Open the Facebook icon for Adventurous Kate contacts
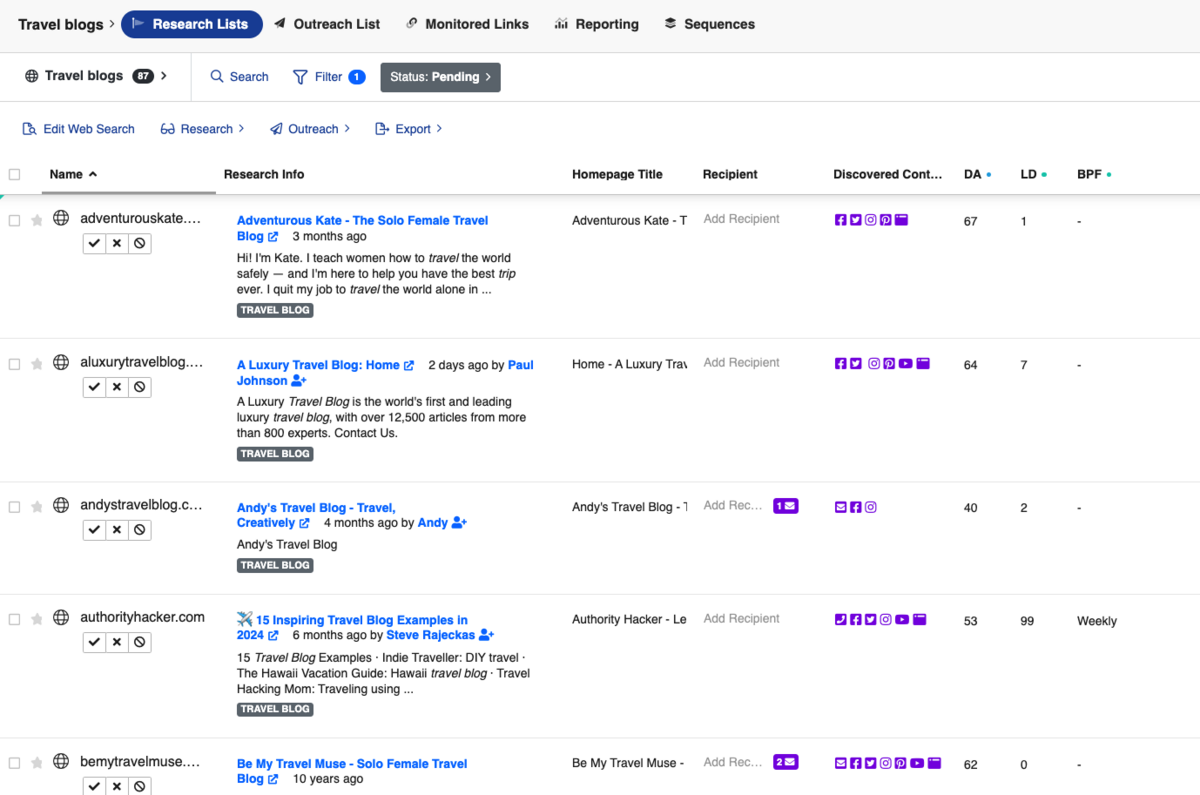This screenshot has width=1200, height=795. (841, 219)
